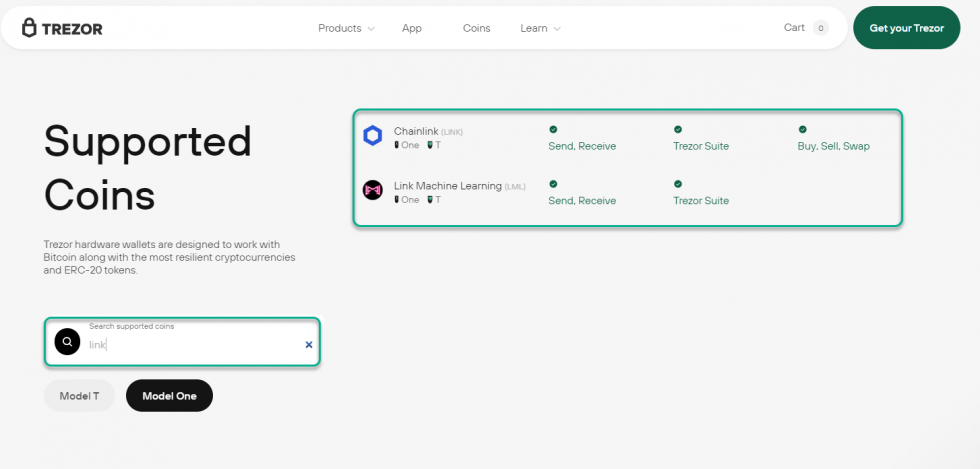Click the Get your Trezor button

pos(906,28)
